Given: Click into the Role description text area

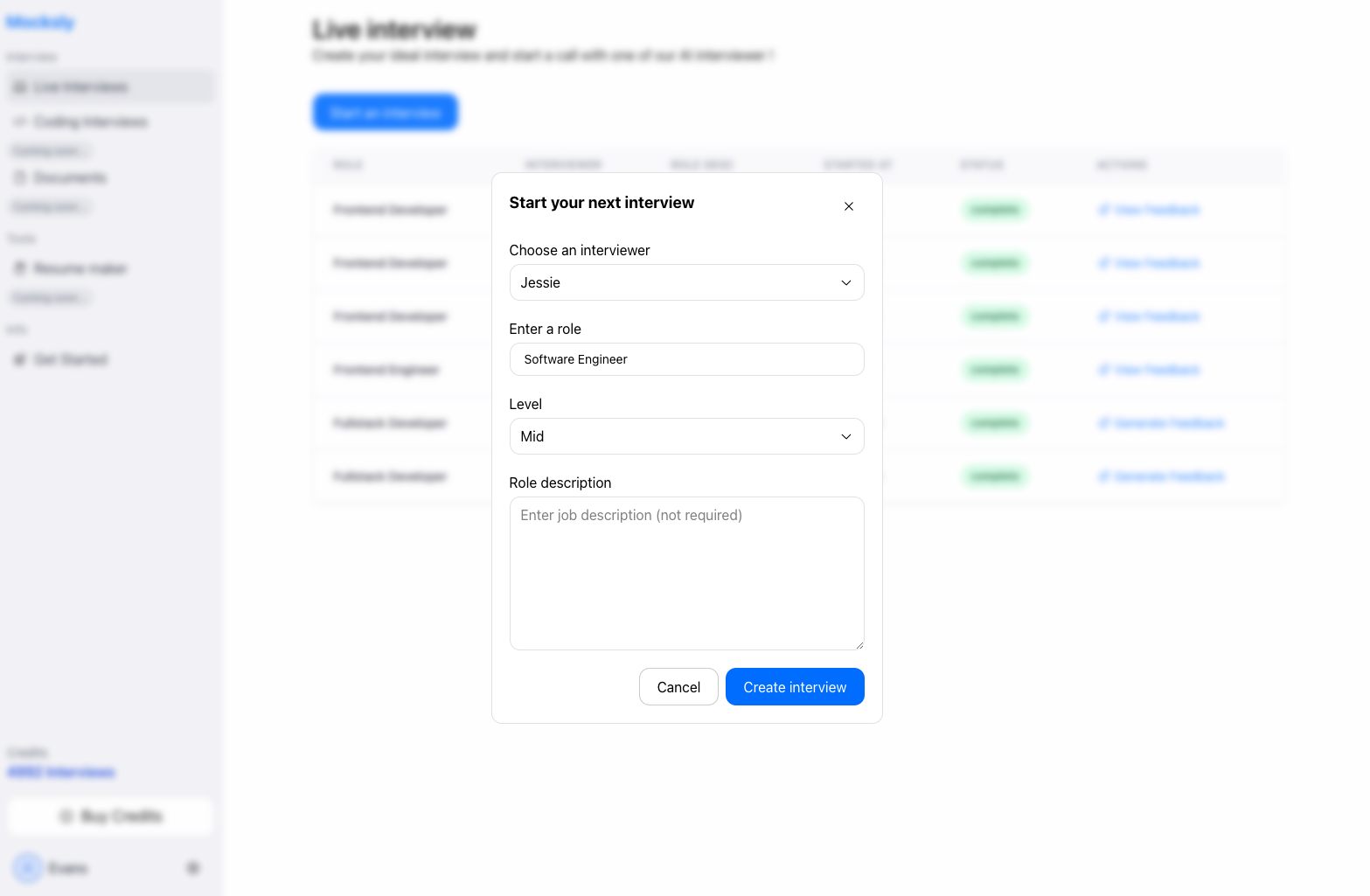Looking at the screenshot, I should 686,573.
